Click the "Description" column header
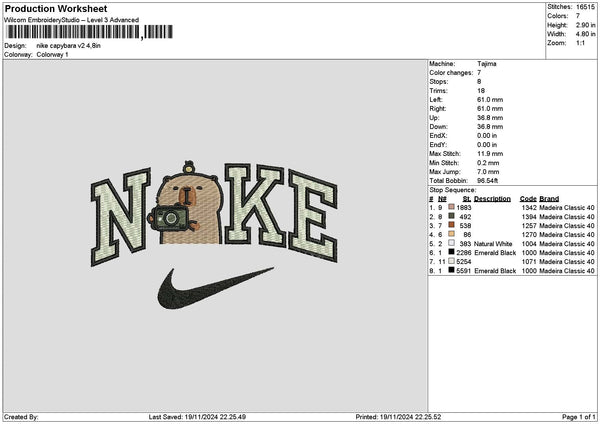Viewport: 600px width, 424px height. [x=492, y=199]
